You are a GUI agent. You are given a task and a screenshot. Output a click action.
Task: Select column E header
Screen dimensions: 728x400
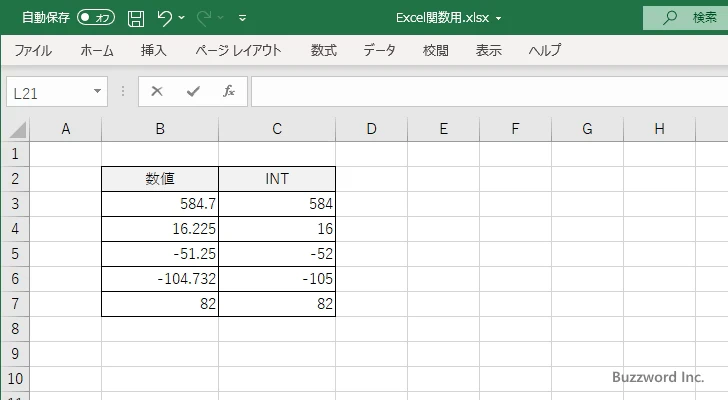pyautogui.click(x=443, y=129)
